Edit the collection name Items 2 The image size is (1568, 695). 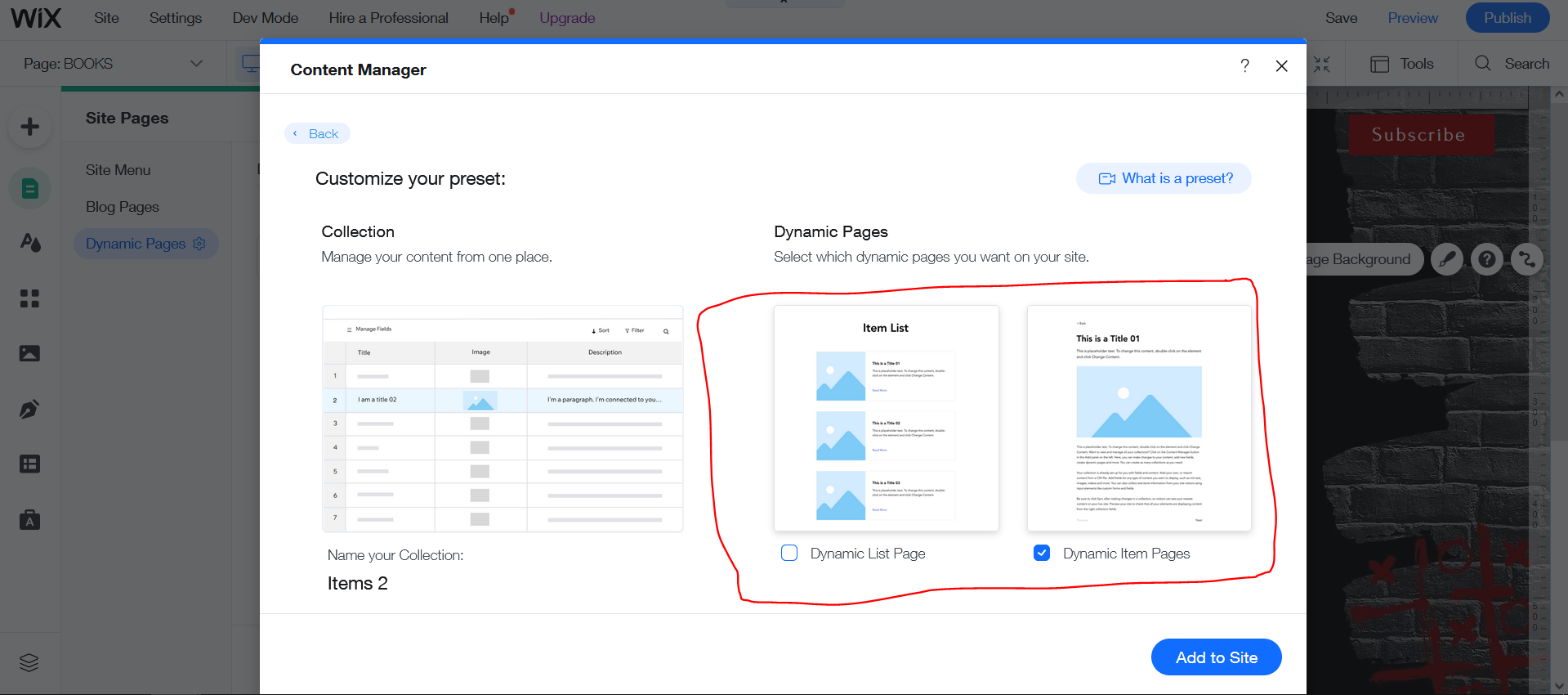tap(358, 583)
